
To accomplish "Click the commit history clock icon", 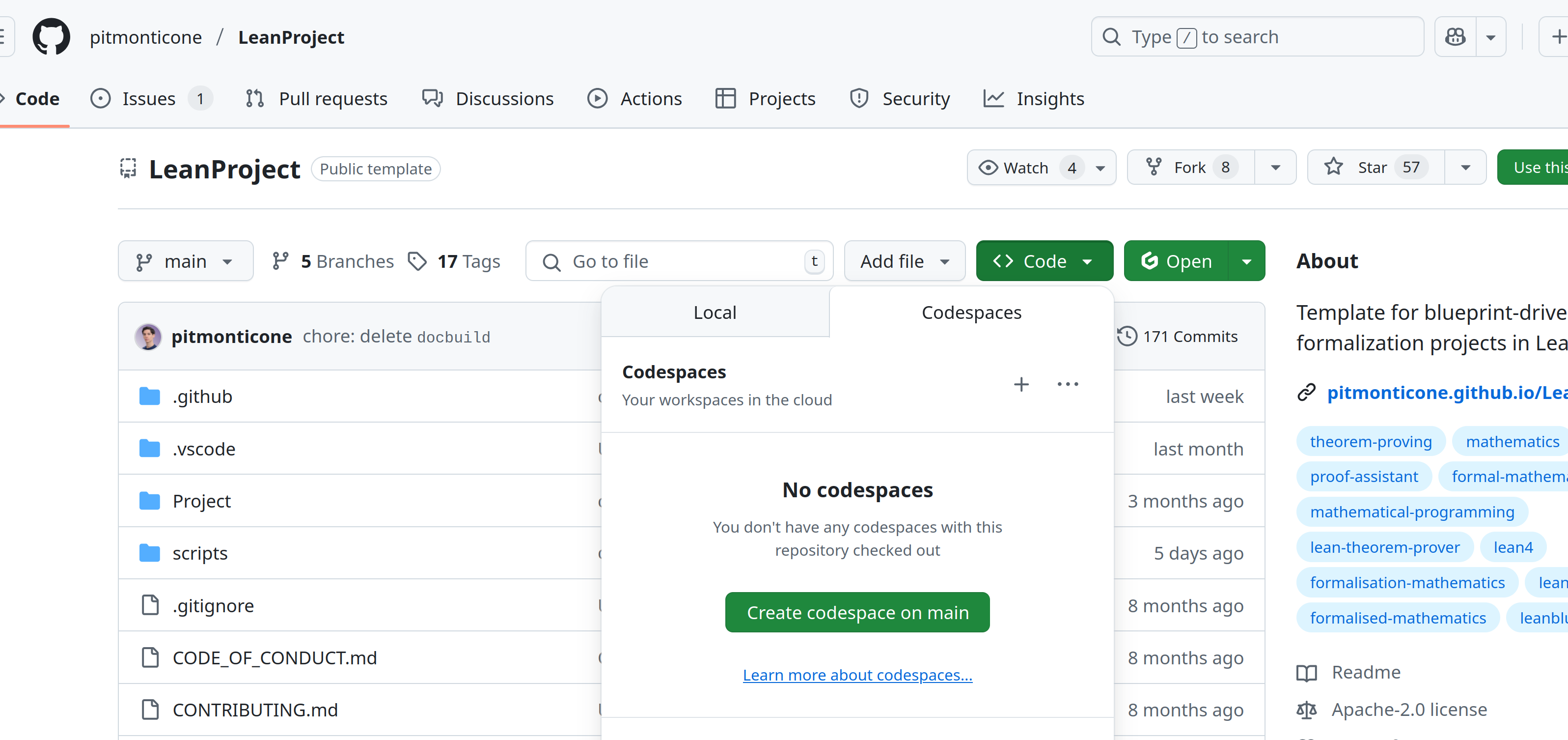I will point(1127,336).
